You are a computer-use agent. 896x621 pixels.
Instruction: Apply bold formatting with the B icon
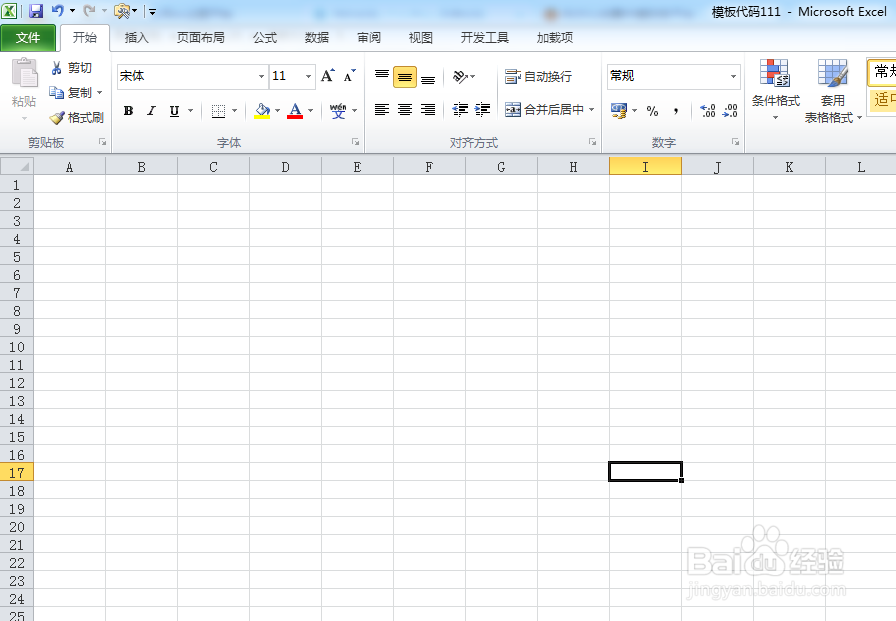[x=128, y=110]
